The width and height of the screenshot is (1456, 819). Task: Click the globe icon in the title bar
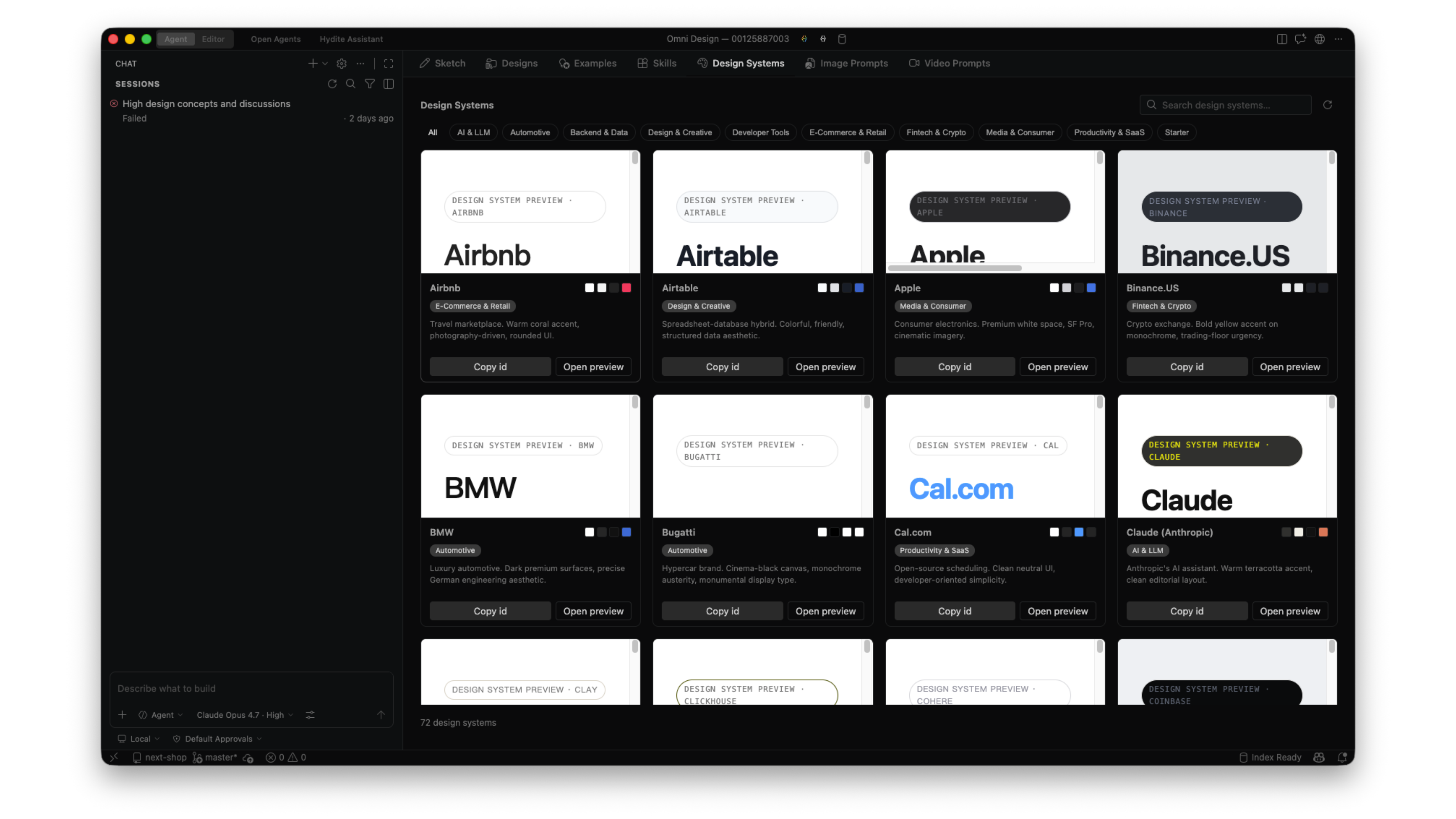pyautogui.click(x=1319, y=39)
